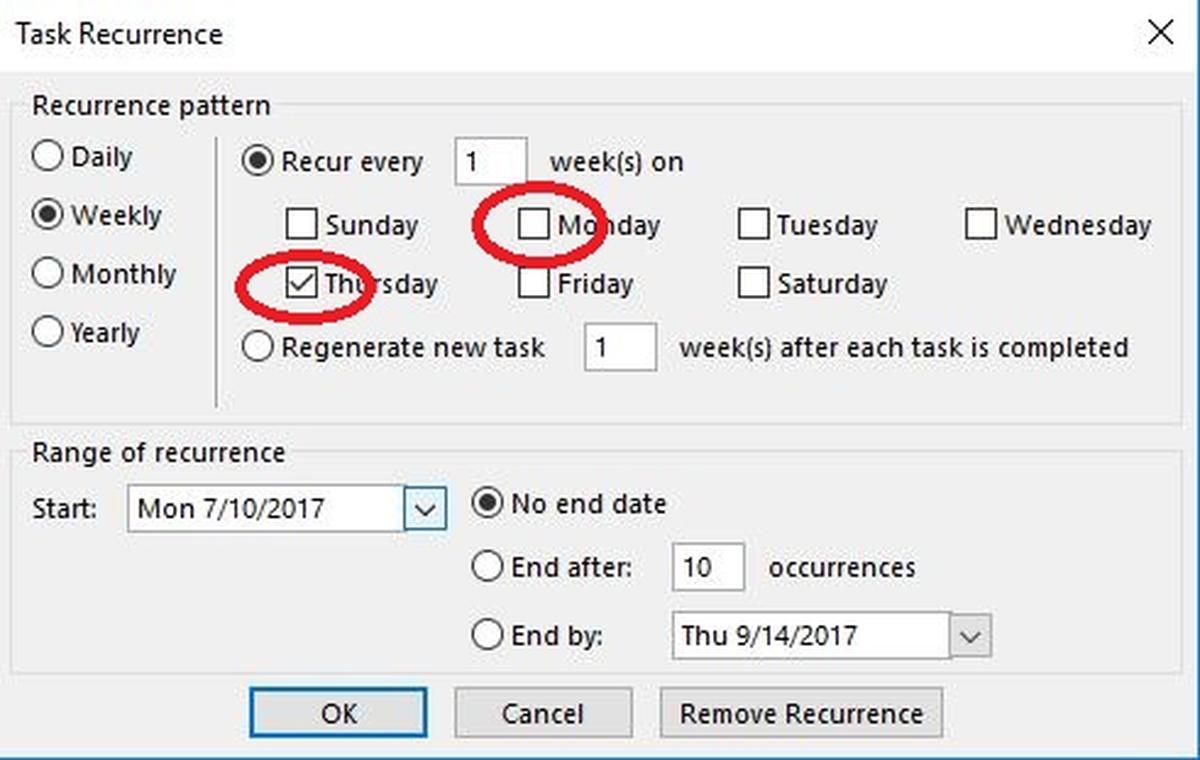Screen dimensions: 1200x760
Task: Check the Sunday checkbox
Action: 302,225
